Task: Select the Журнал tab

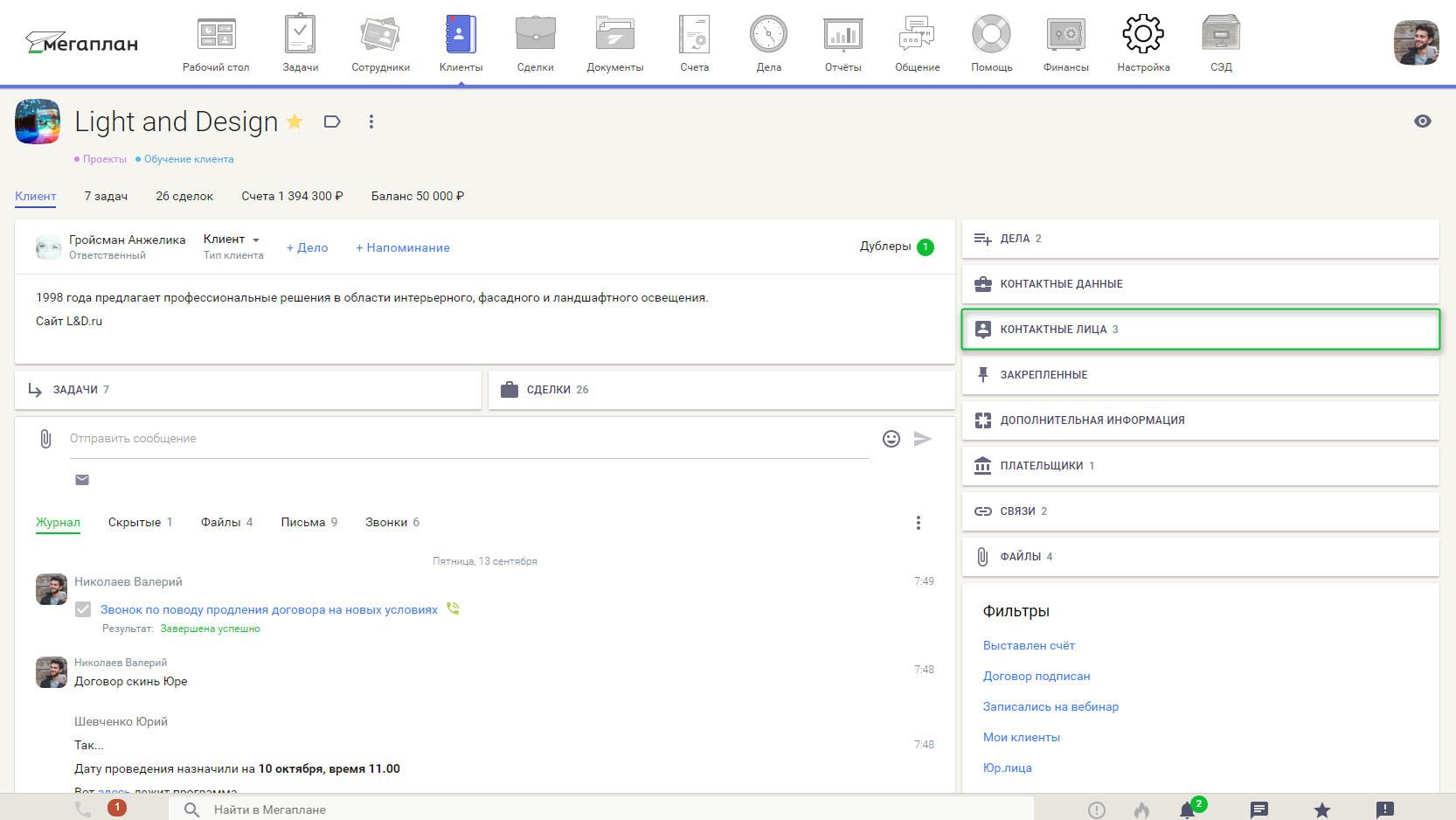Action: coord(58,522)
